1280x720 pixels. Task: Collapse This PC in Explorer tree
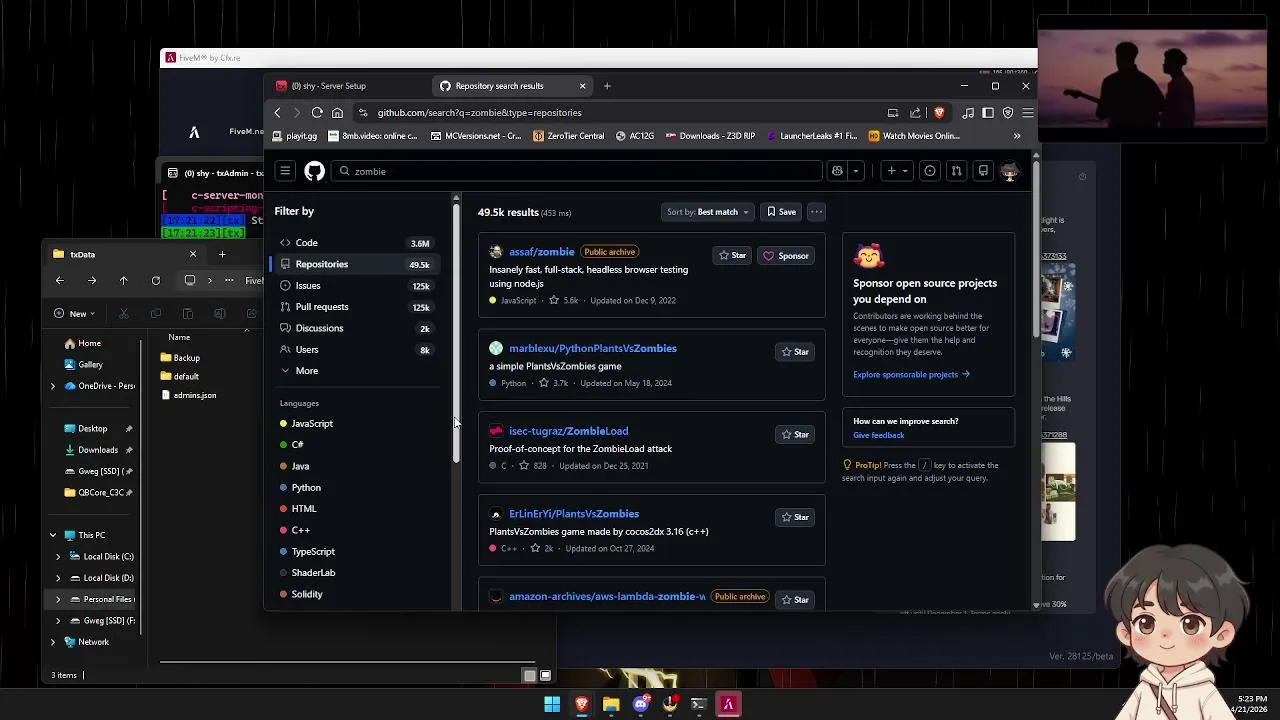(x=53, y=535)
